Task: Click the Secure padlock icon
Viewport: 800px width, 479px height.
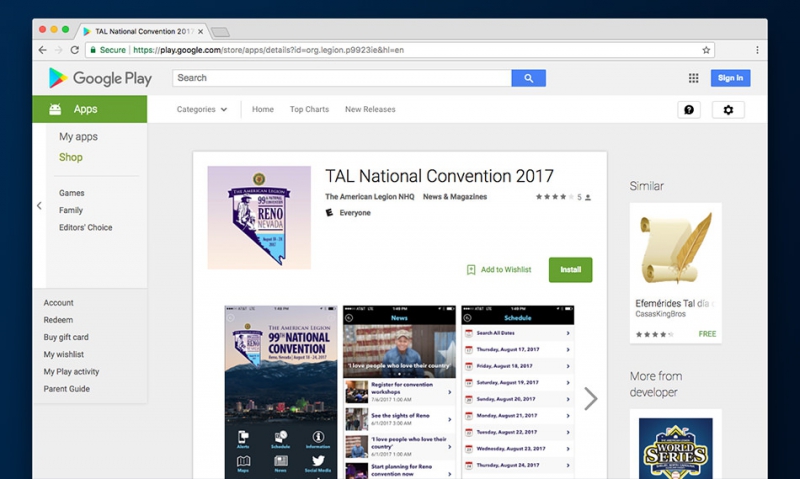Action: [x=93, y=50]
